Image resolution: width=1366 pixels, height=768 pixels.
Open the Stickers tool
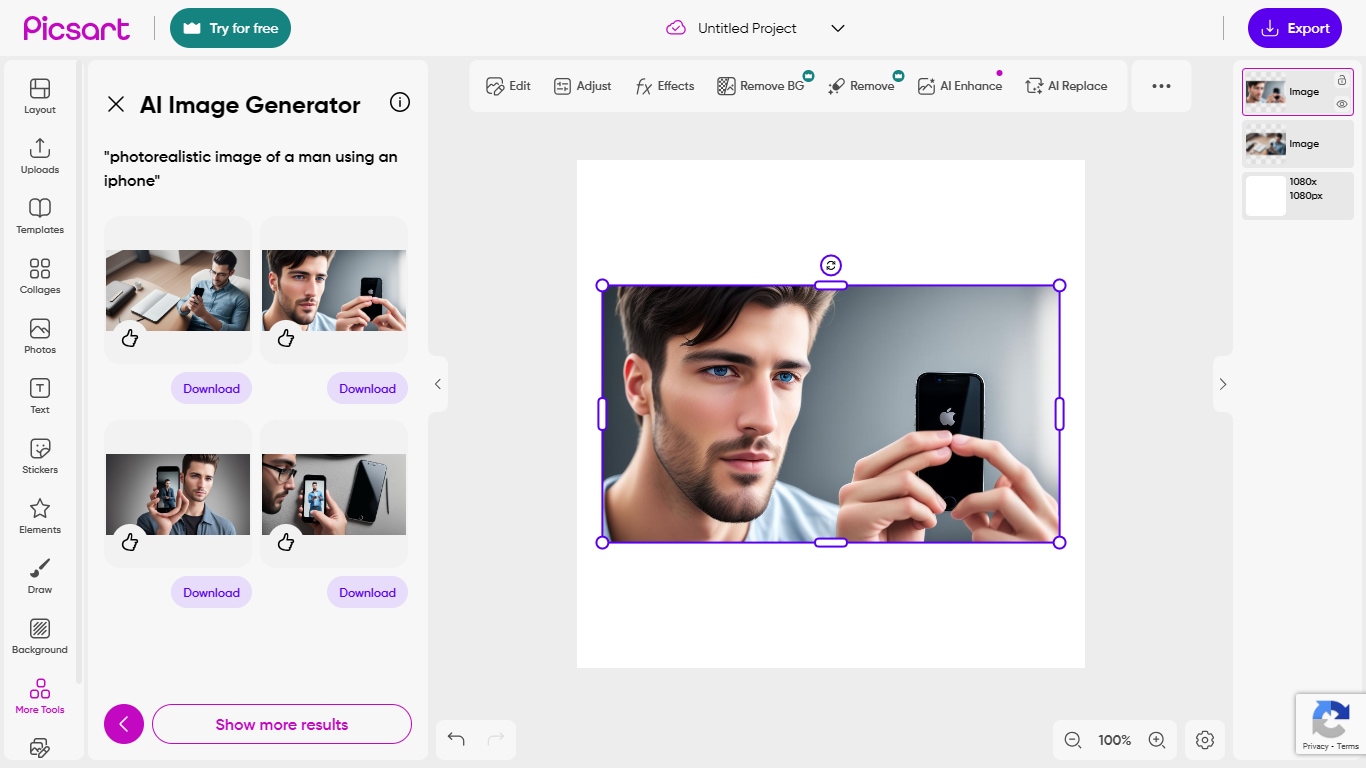click(40, 456)
